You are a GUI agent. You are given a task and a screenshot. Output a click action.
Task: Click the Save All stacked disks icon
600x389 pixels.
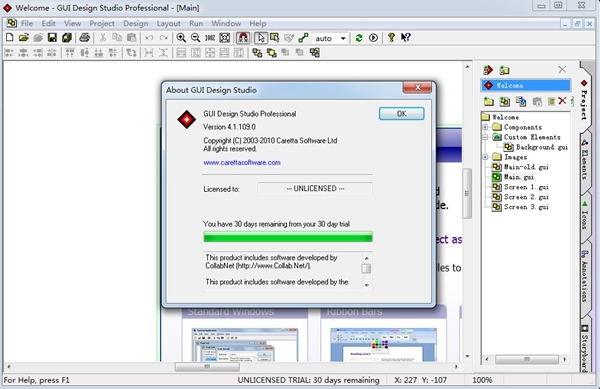tap(67, 37)
